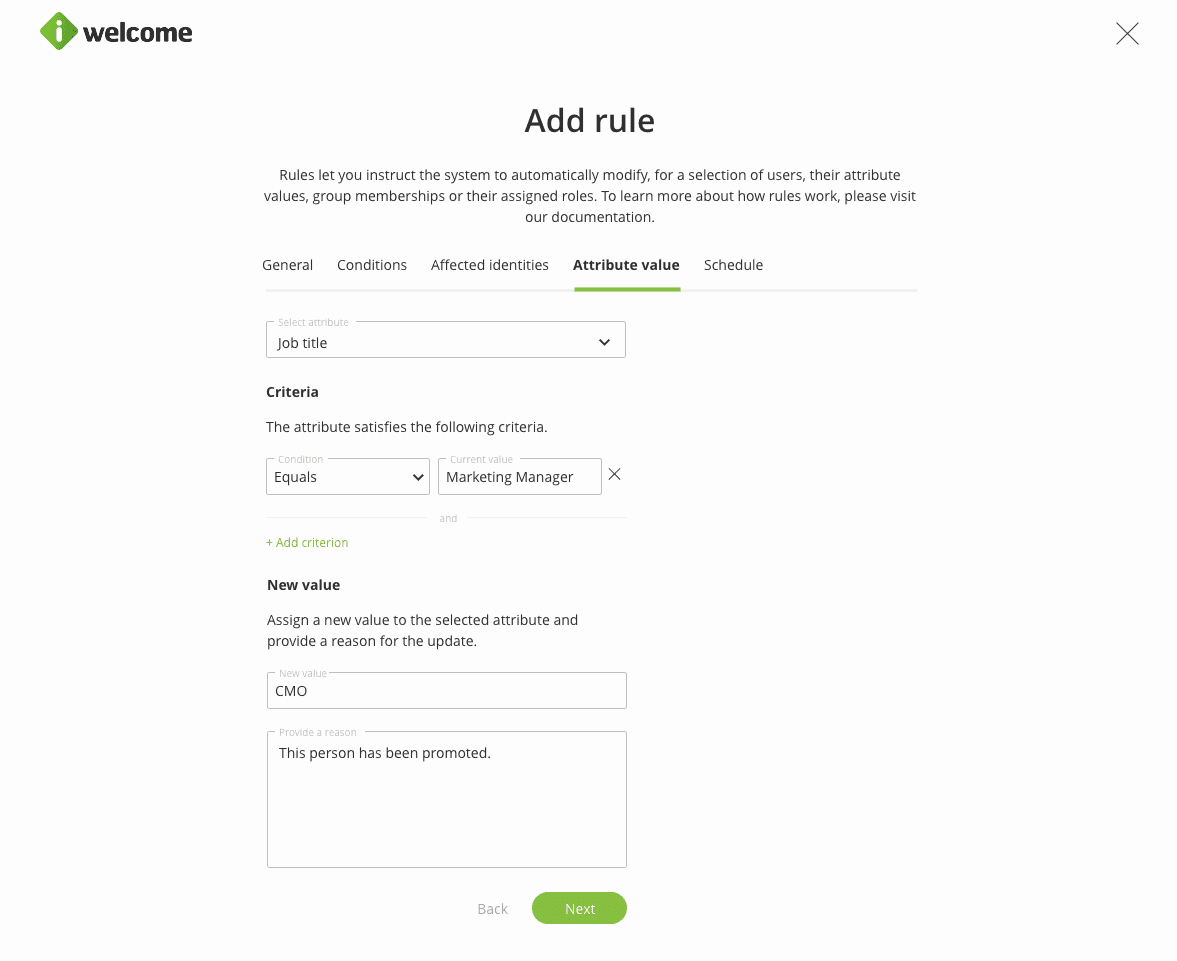Screen dimensions: 1177x961
Task: Click the Equals condition selector
Action: click(x=335, y=478)
